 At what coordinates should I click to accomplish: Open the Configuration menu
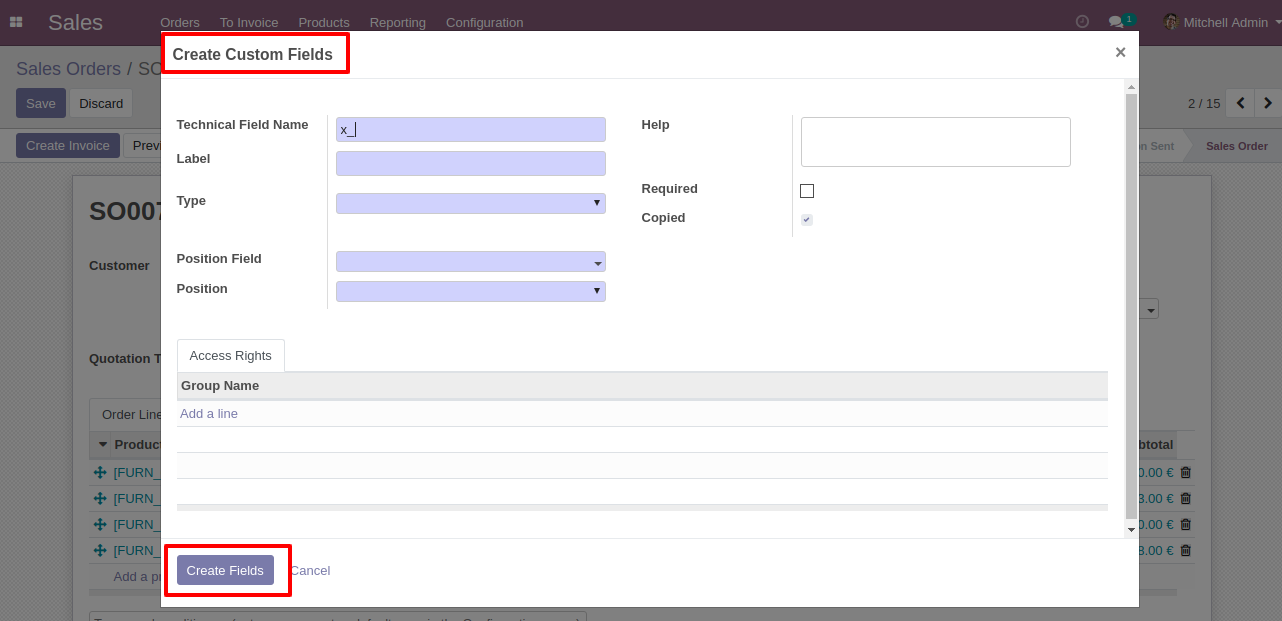[x=484, y=22]
